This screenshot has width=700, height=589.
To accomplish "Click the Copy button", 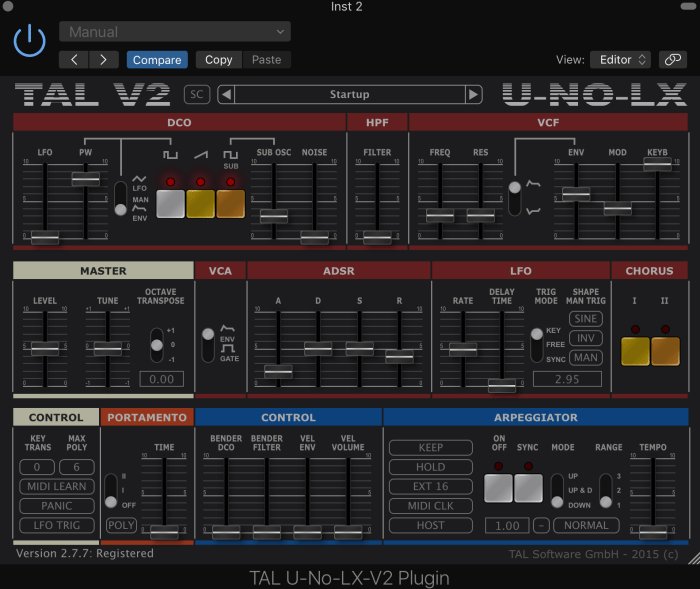I will pos(218,60).
